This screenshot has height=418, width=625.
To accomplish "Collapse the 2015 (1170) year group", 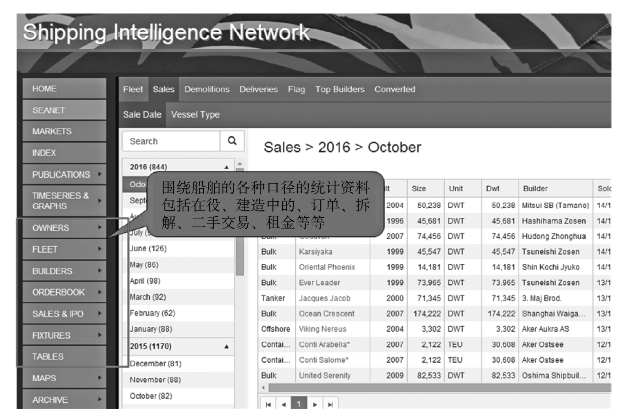I will (226, 346).
